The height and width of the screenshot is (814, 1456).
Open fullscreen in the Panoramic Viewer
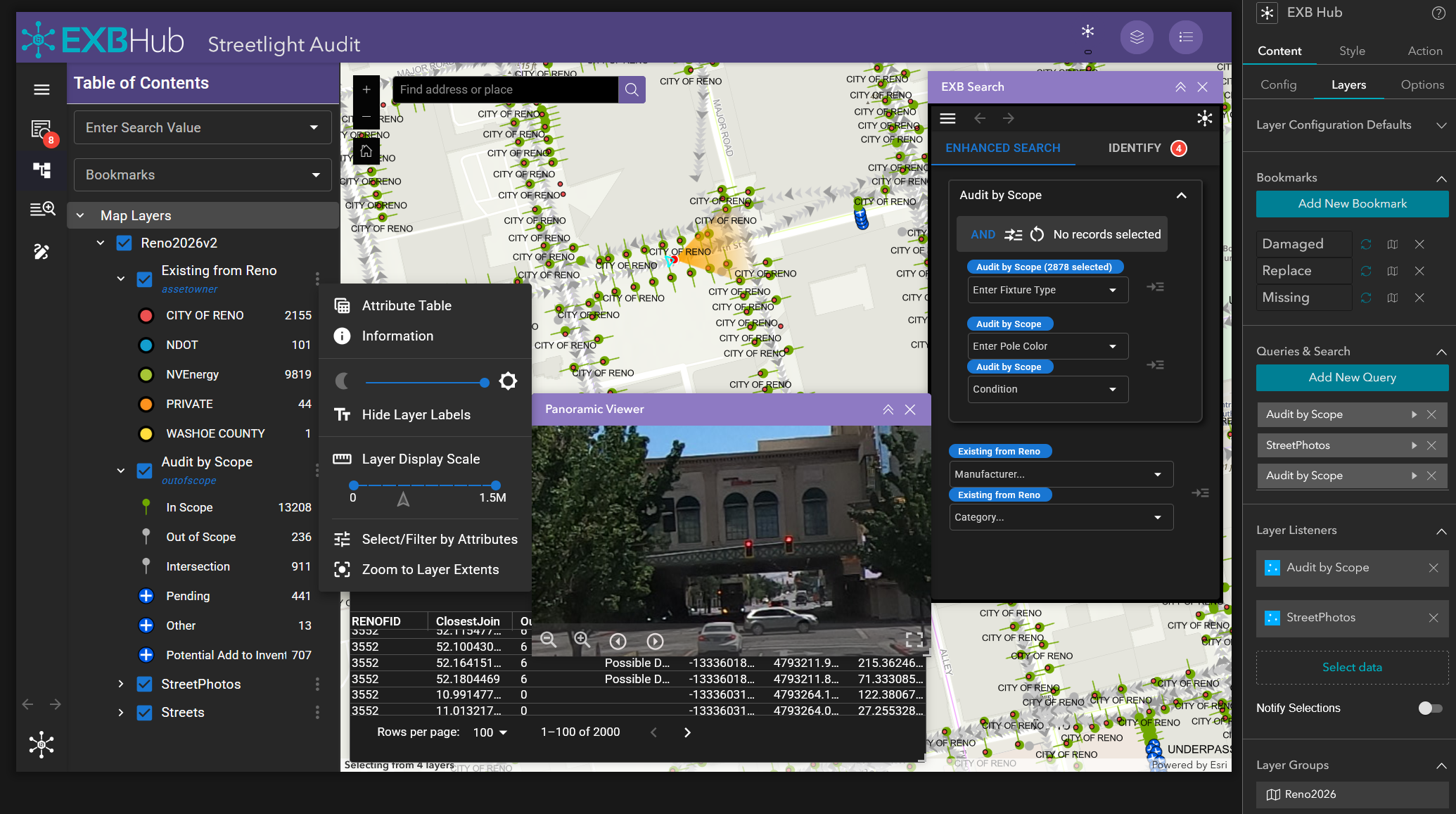(914, 640)
